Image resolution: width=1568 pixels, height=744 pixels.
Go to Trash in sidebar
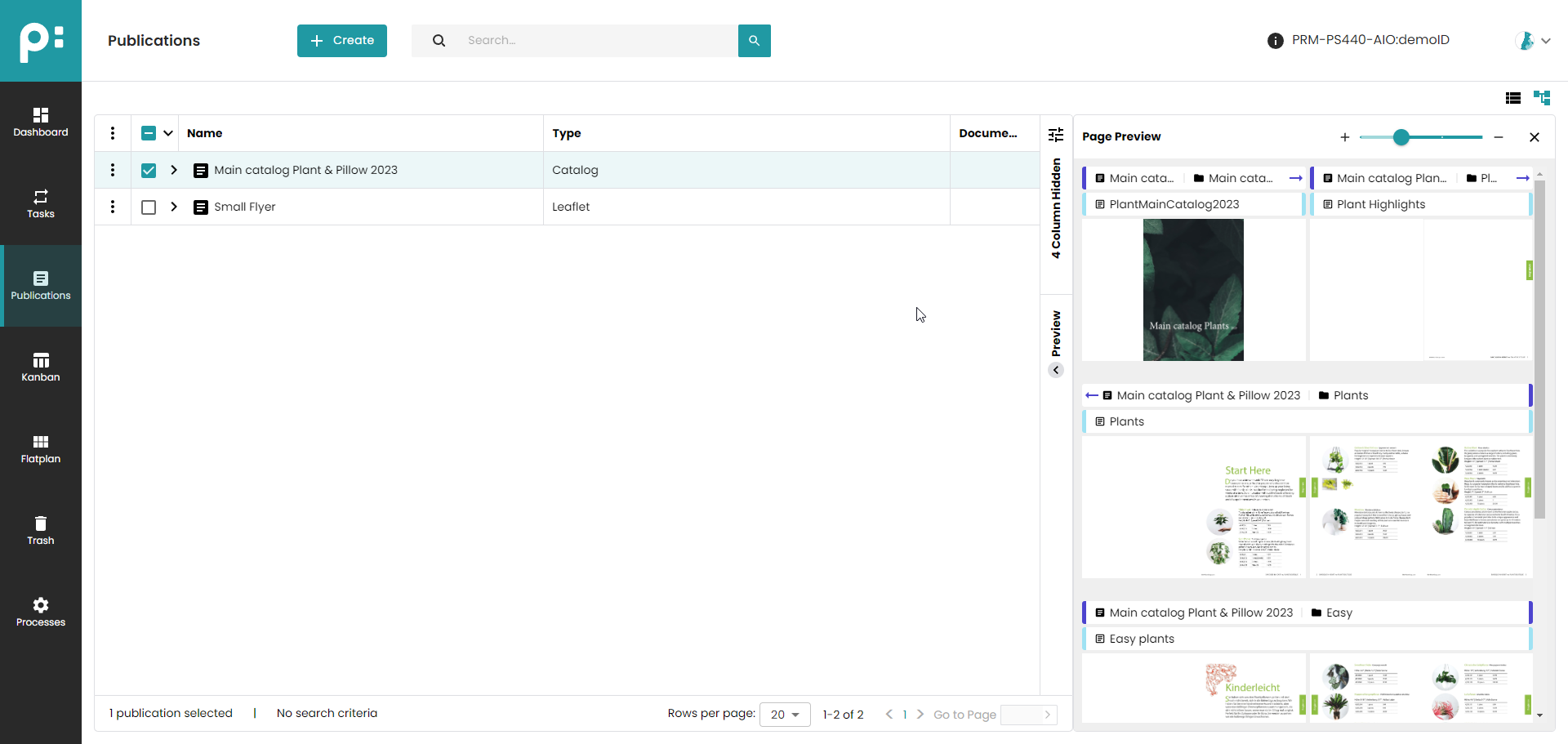(40, 531)
